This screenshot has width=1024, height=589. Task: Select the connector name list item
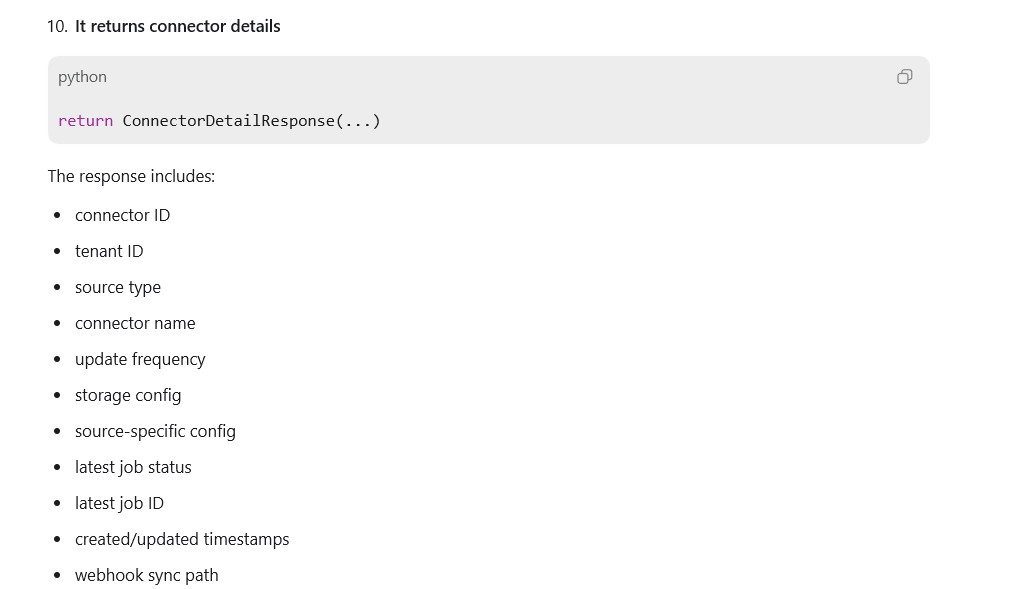coord(135,323)
